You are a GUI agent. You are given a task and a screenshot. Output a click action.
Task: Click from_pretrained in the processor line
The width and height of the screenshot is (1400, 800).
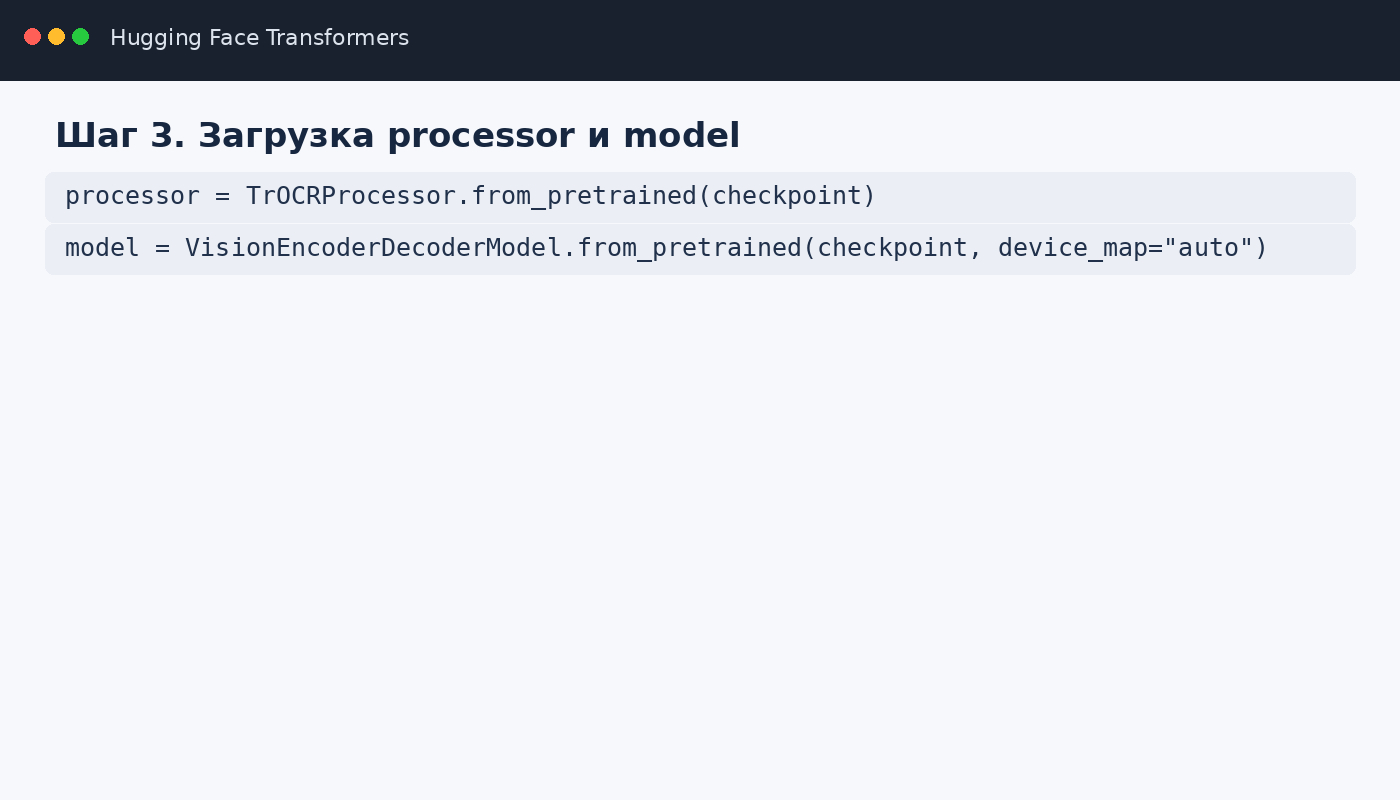(583, 196)
